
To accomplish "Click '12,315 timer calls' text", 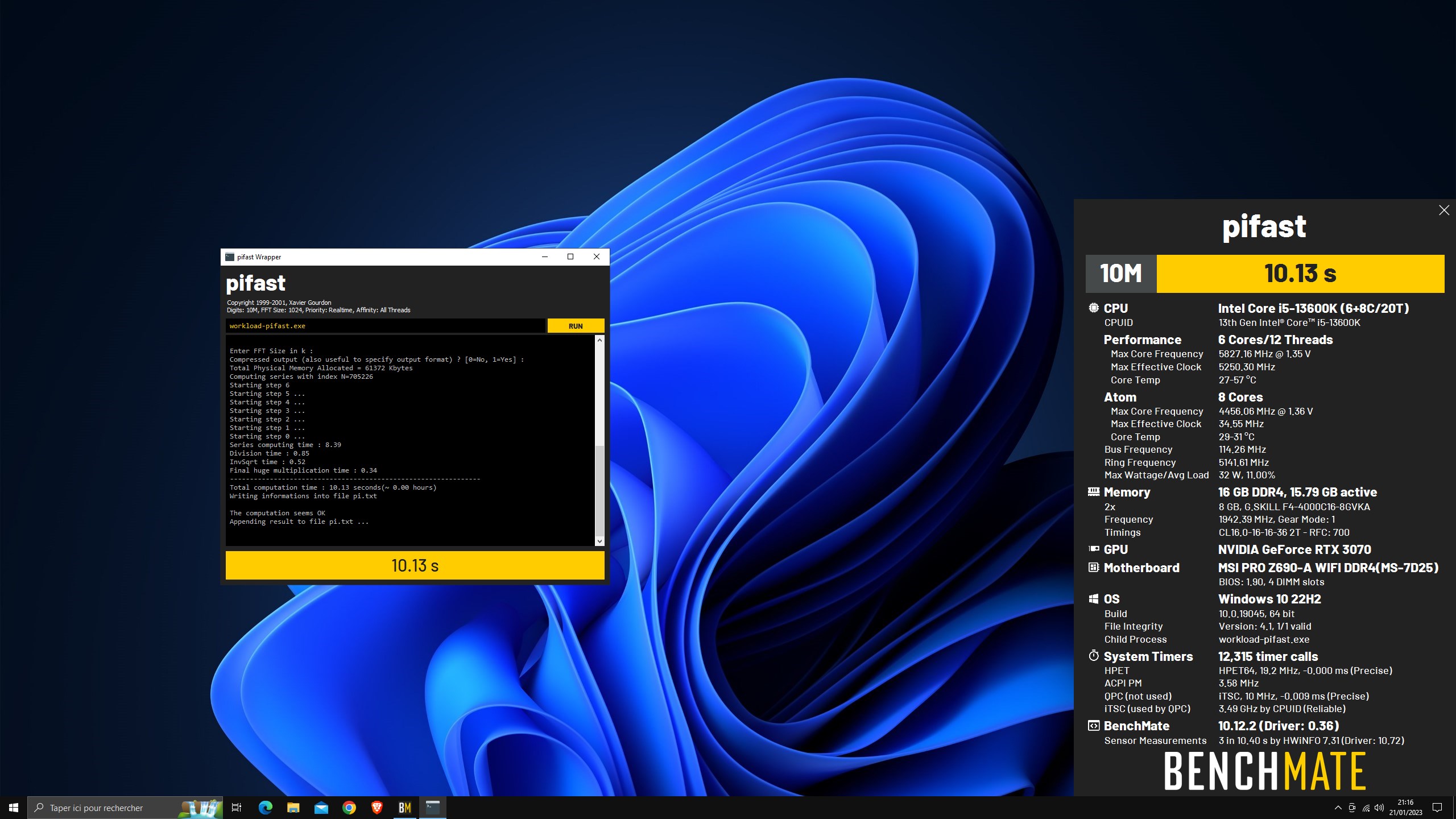I will (x=1268, y=656).
